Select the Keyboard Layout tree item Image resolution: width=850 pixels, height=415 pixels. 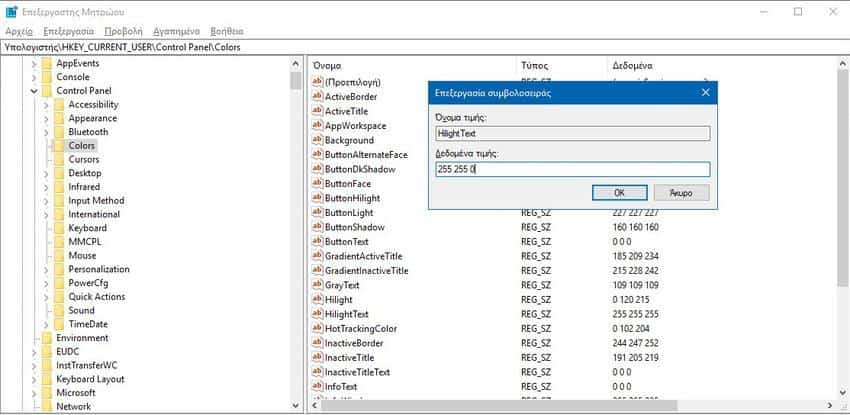coord(90,379)
